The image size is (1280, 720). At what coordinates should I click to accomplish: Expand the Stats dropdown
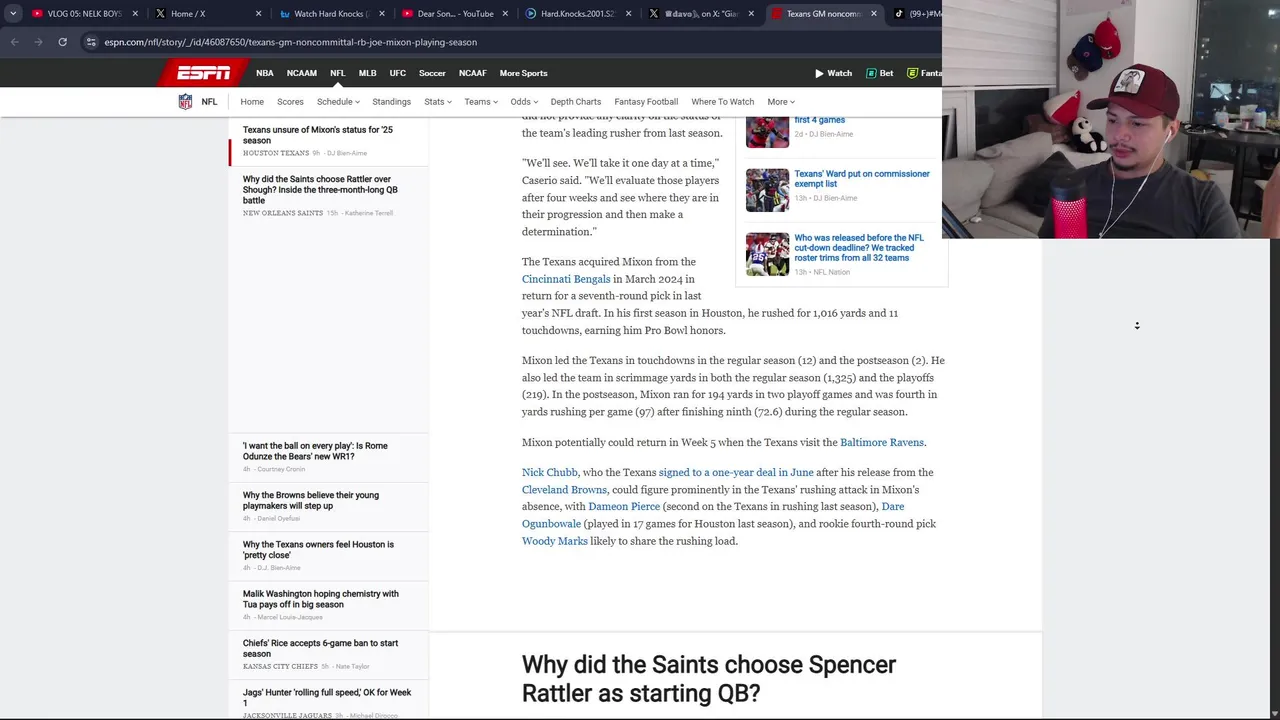click(437, 102)
